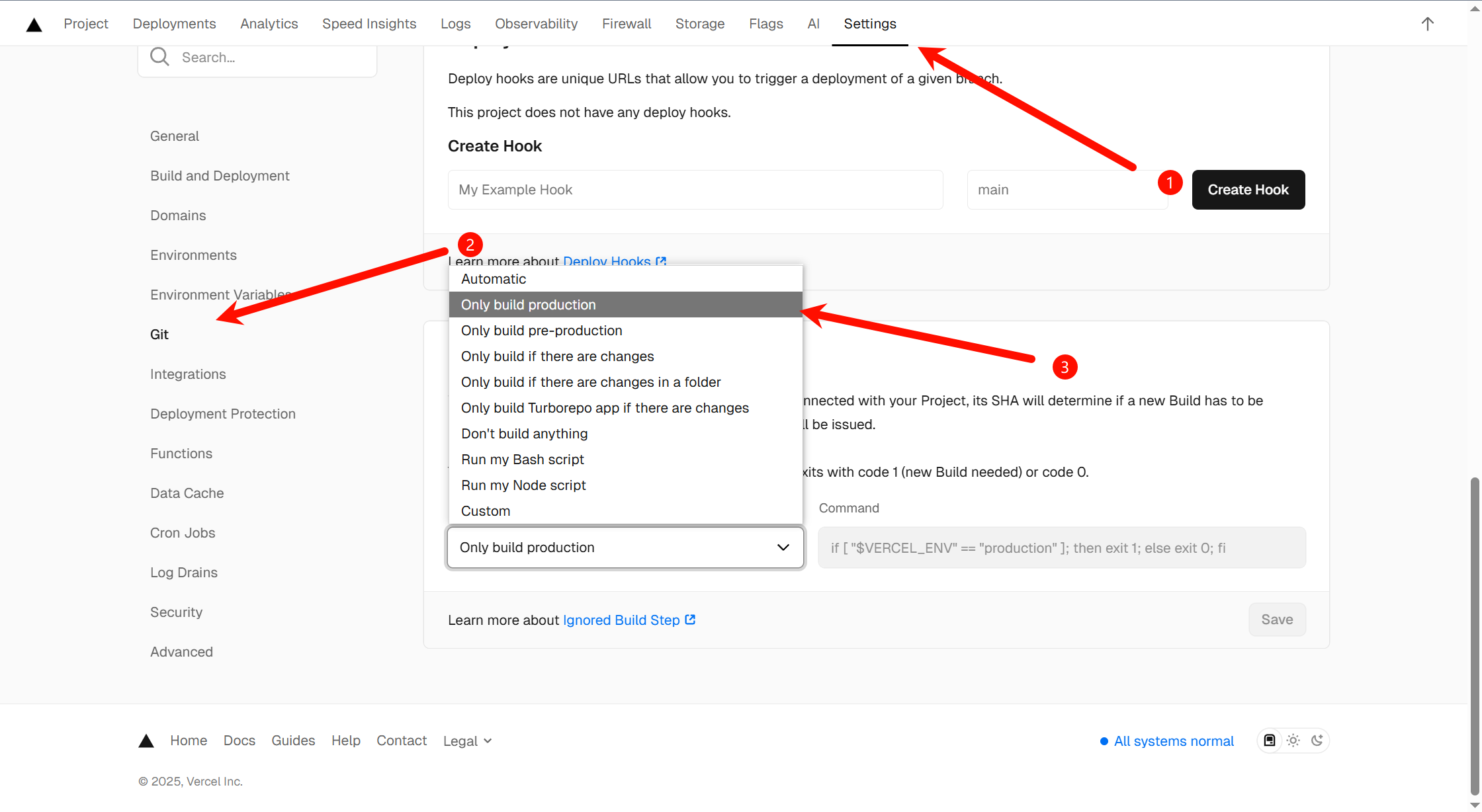This screenshot has height=812, width=1482.
Task: Open the footer Help link
Action: pos(346,741)
